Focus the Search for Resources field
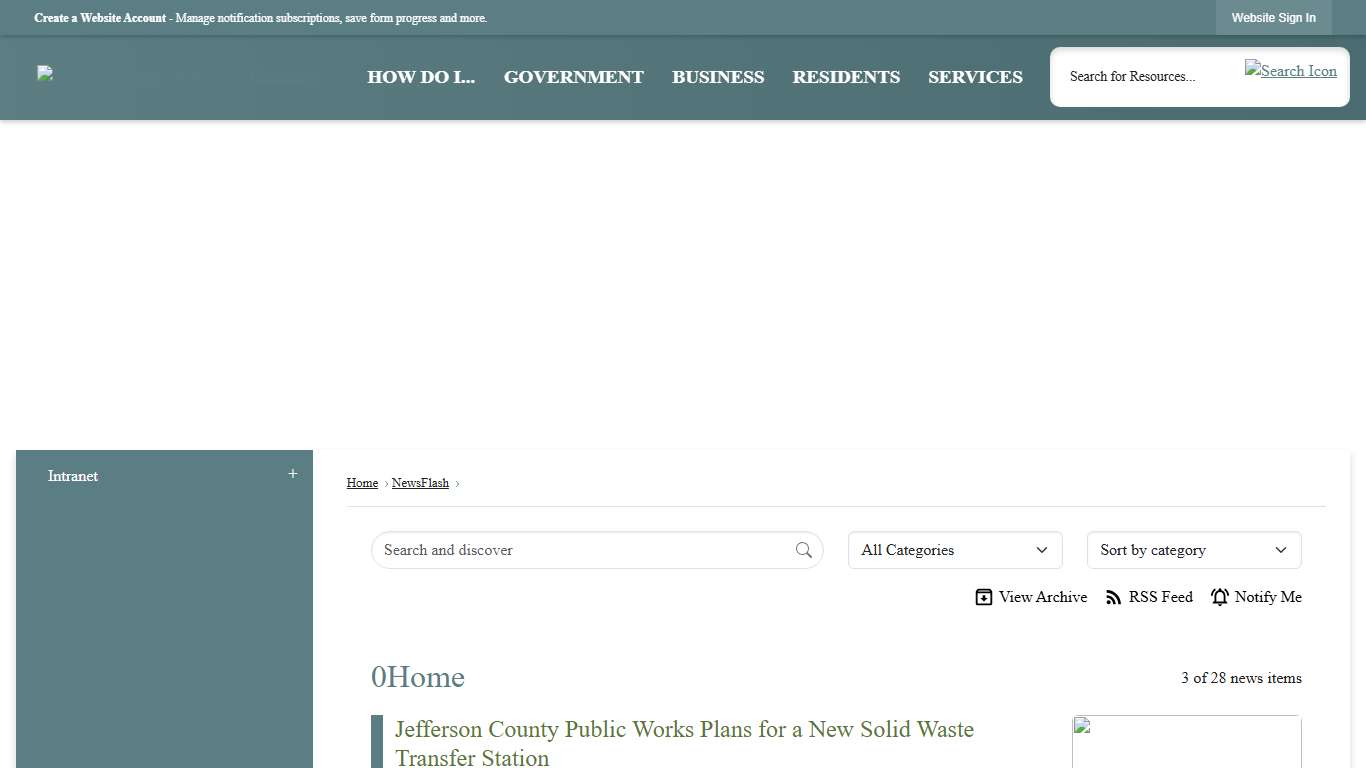The height and width of the screenshot is (768, 1366). pos(1145,76)
